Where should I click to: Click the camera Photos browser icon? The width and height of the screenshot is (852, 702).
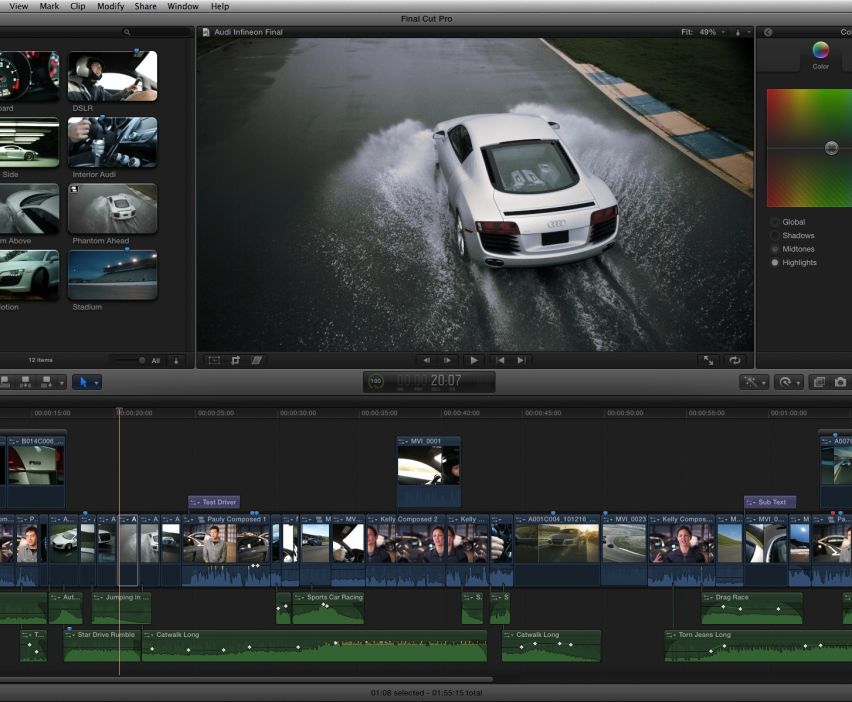coord(840,382)
